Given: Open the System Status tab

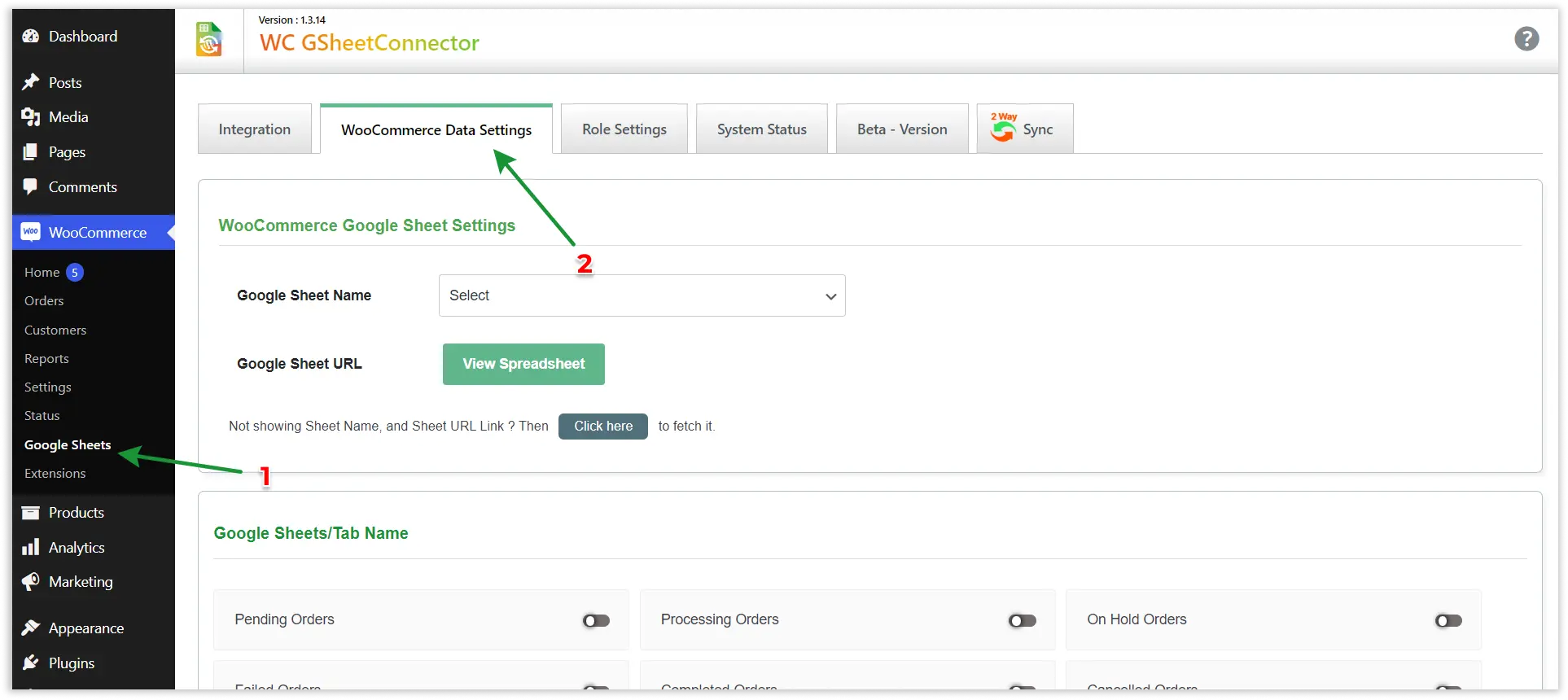Looking at the screenshot, I should 761,129.
